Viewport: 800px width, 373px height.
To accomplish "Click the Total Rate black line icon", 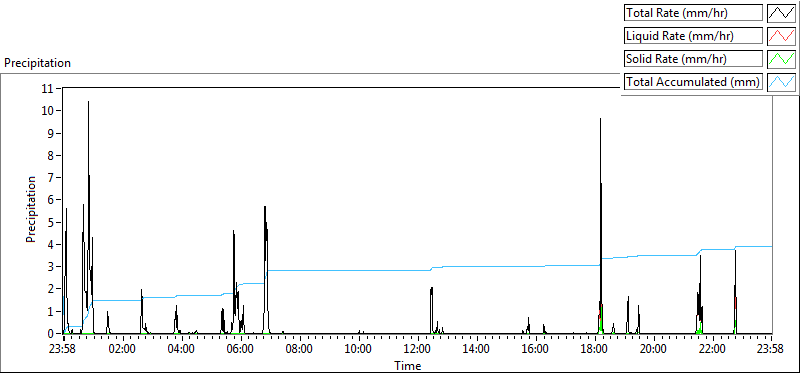I will click(x=781, y=13).
